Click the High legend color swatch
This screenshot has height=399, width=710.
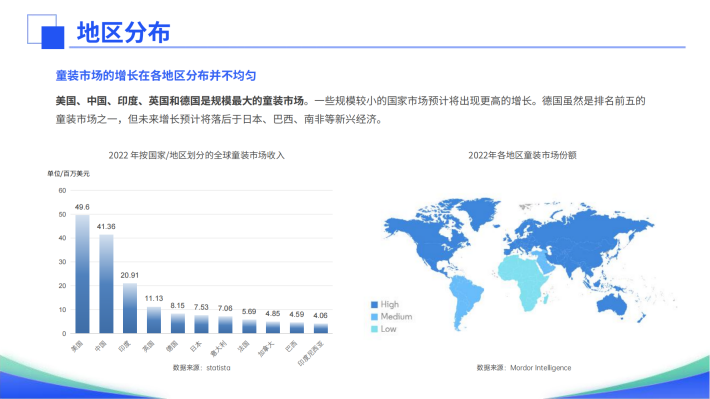[374, 305]
